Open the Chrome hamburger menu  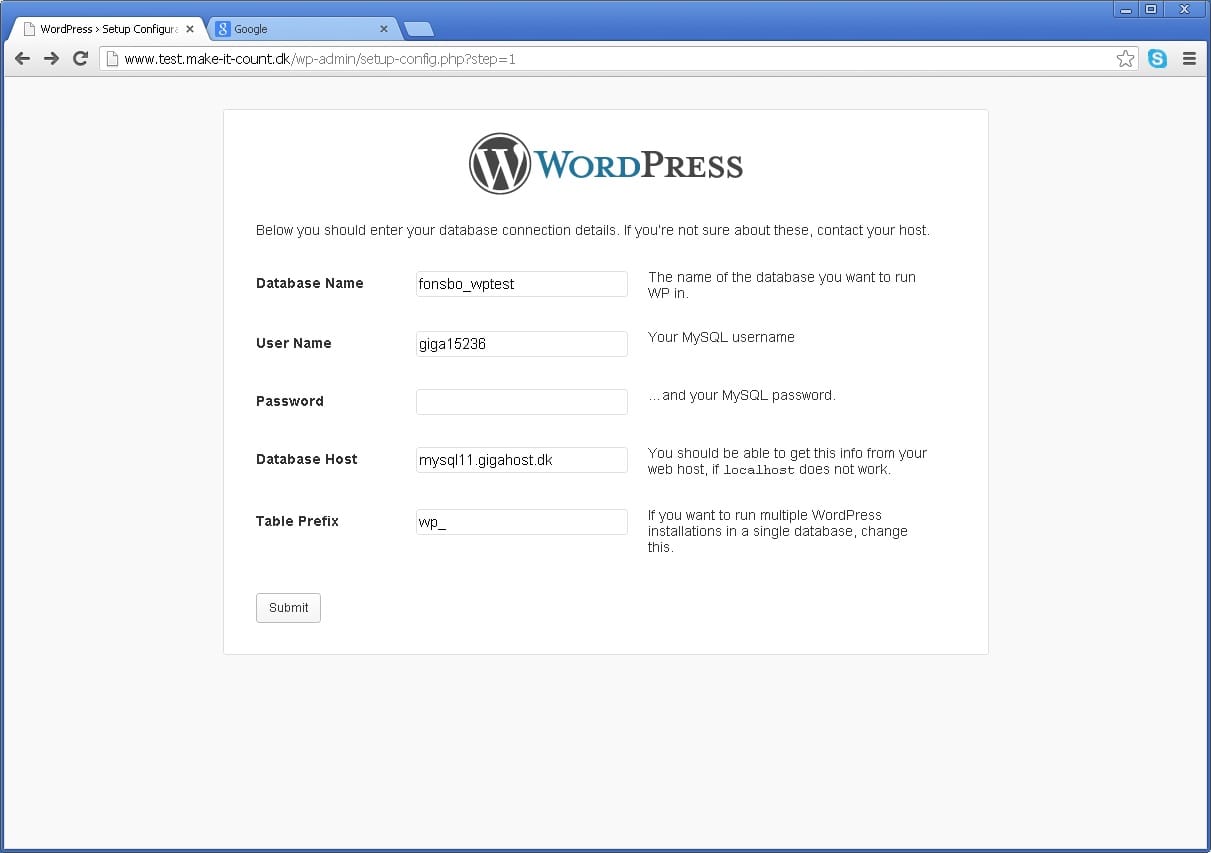pyautogui.click(x=1189, y=59)
